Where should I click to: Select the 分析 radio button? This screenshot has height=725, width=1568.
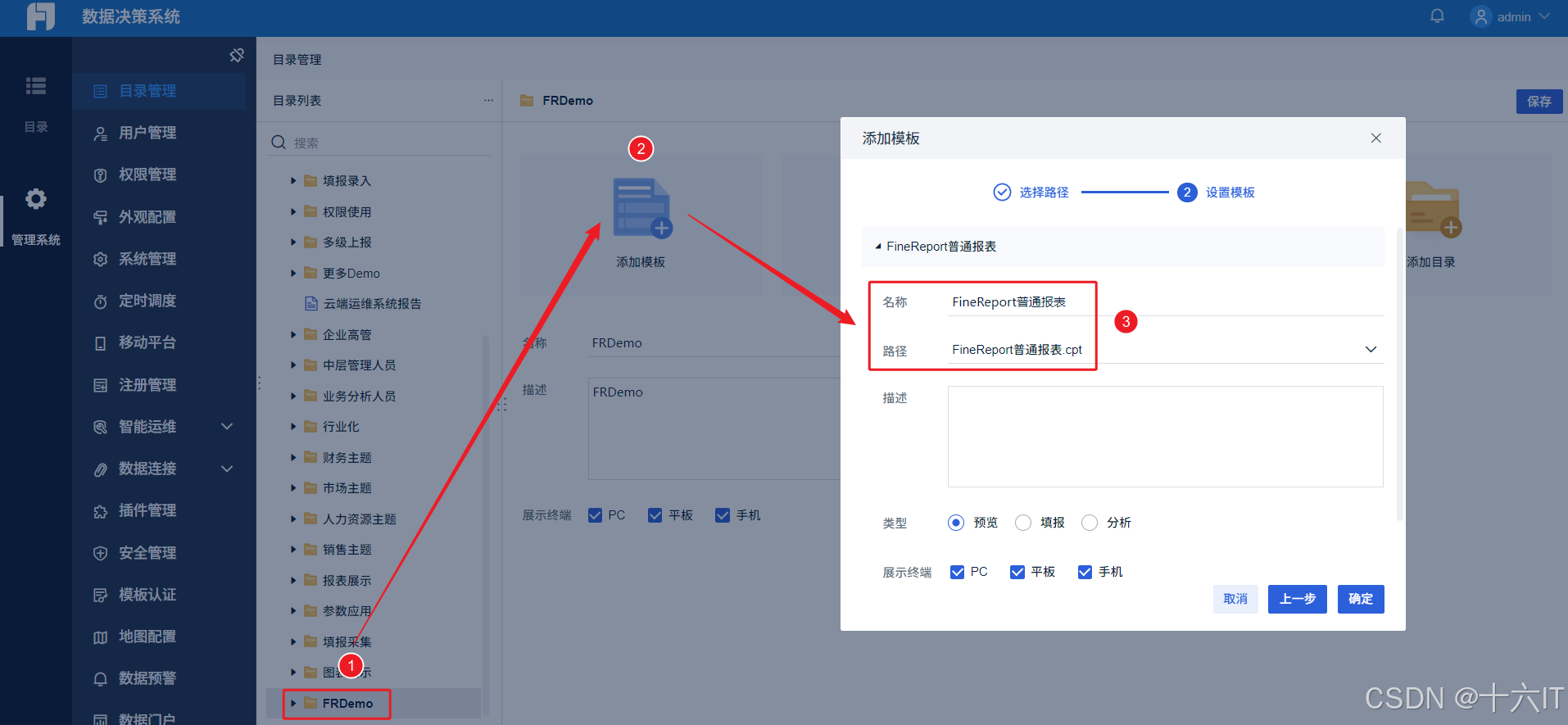1089,523
